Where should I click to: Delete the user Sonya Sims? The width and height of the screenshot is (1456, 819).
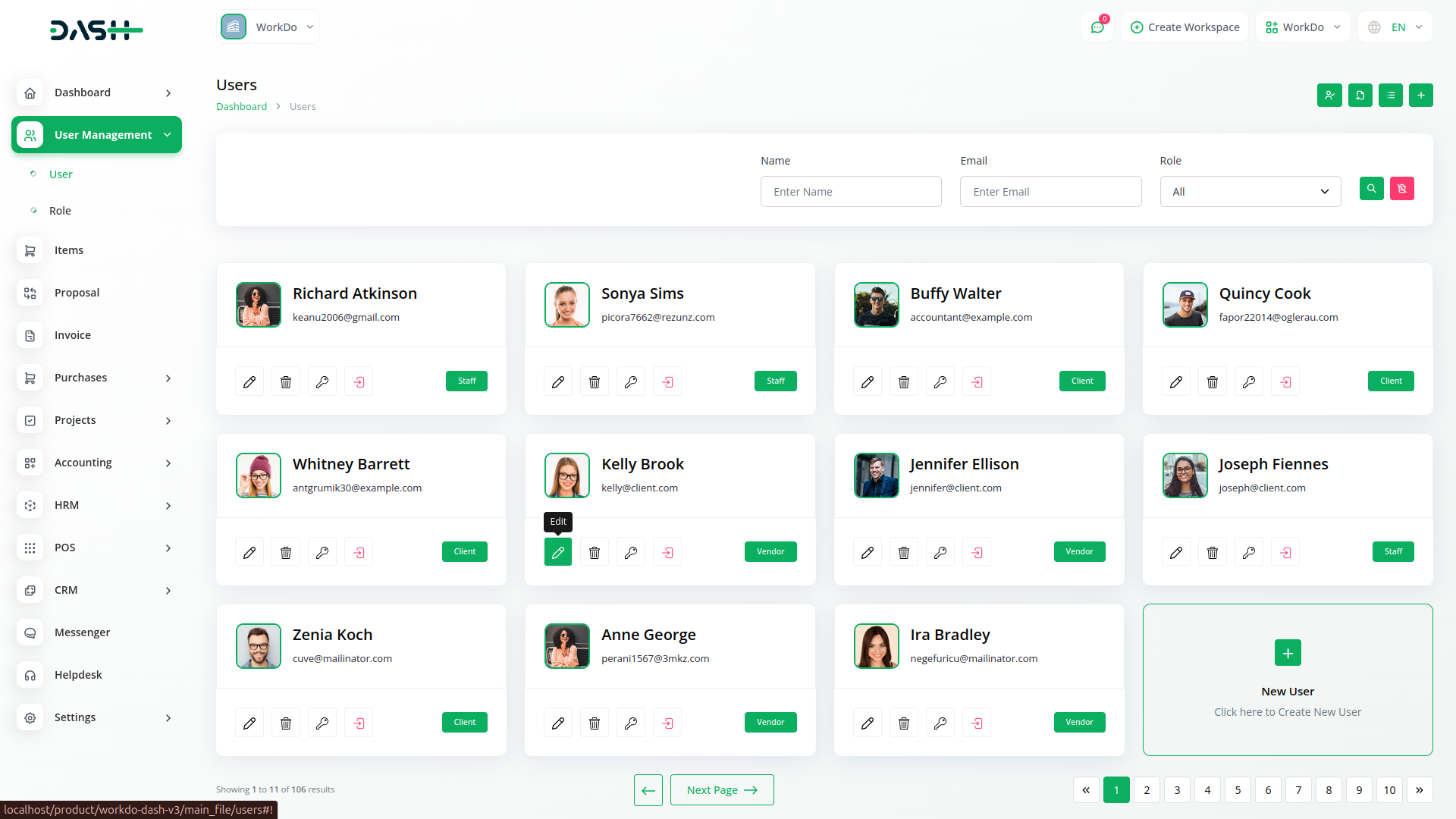pyautogui.click(x=594, y=381)
